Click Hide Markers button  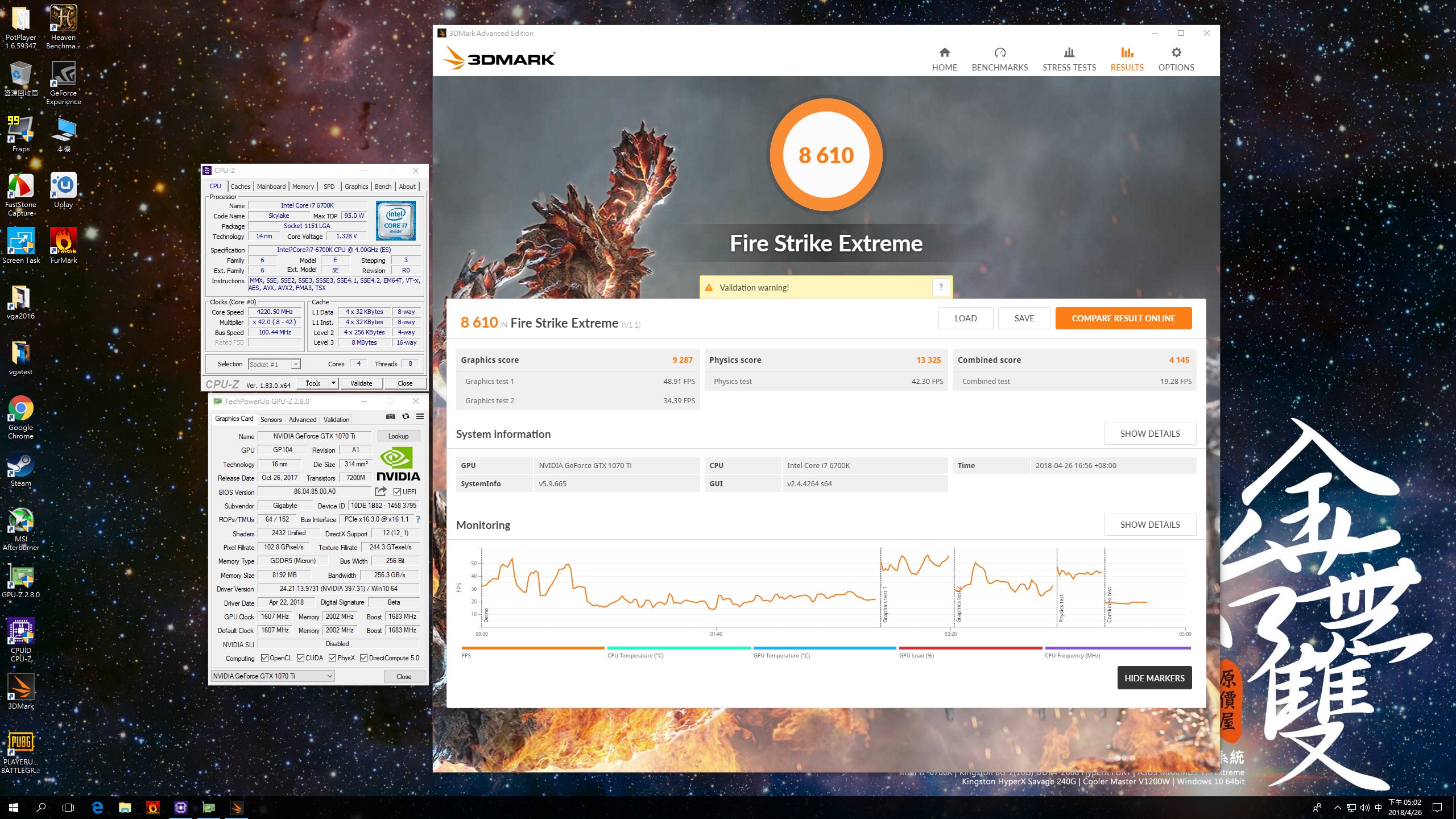pyautogui.click(x=1155, y=678)
